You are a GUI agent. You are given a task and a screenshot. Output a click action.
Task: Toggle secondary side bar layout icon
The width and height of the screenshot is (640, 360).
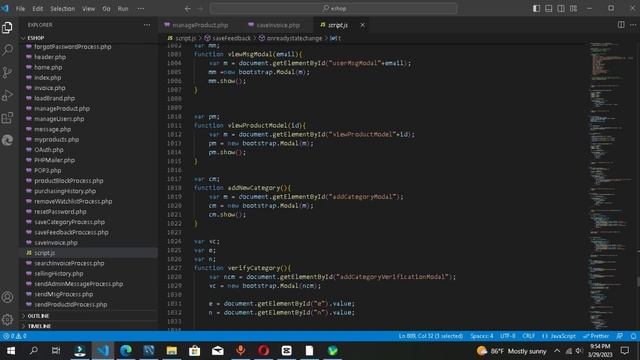click(x=561, y=8)
